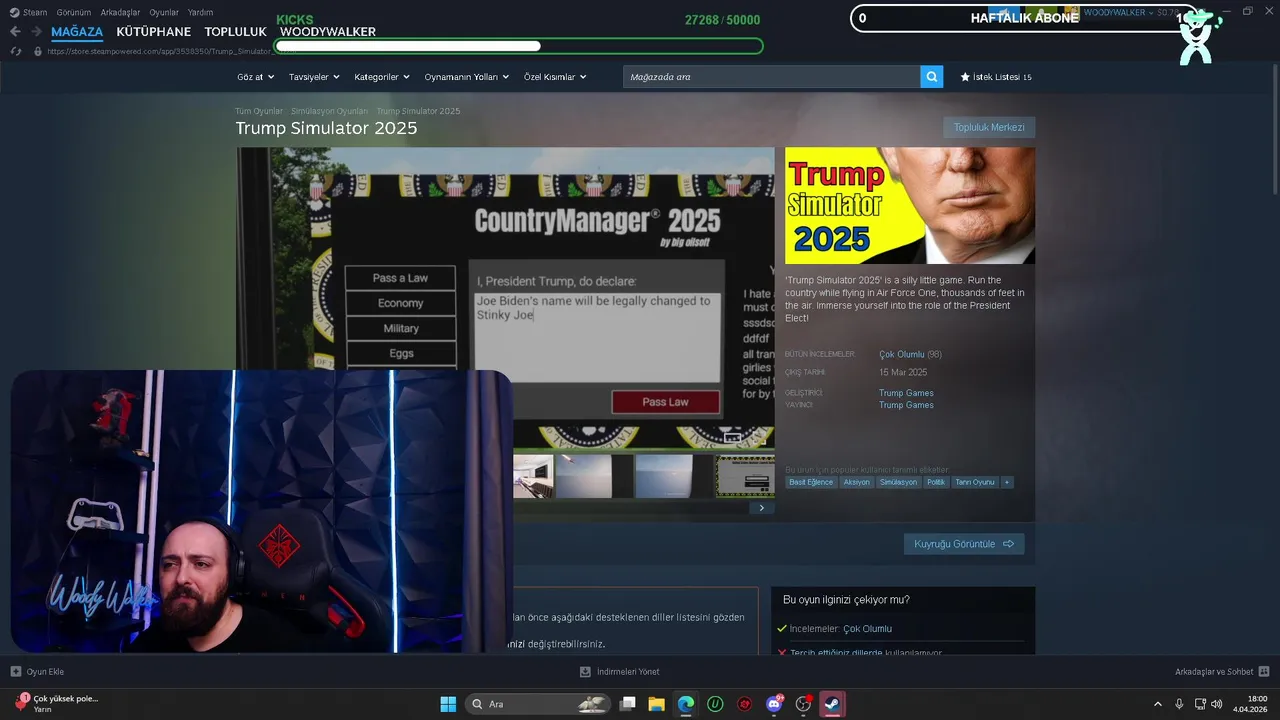This screenshot has width=1280, height=720.
Task: Reload the Steam store page
Action: (x=15, y=51)
